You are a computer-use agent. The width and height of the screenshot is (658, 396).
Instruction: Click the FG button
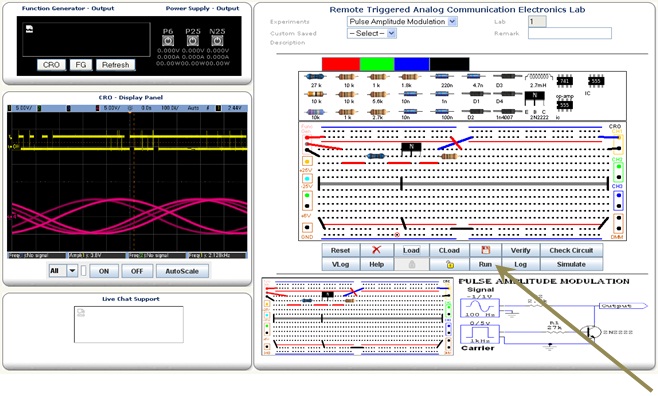(81, 65)
